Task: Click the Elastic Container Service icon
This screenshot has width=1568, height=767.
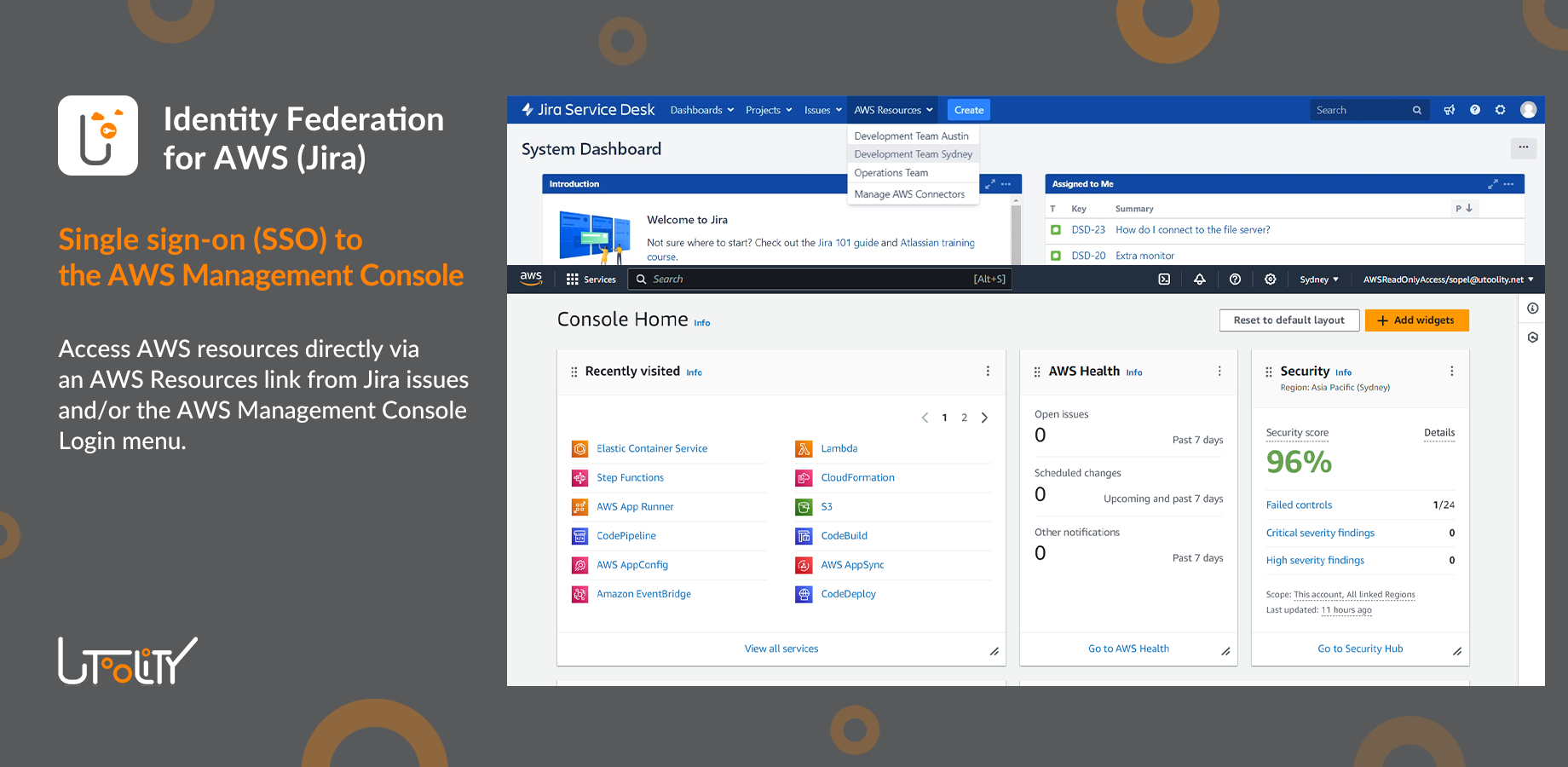Action: 579,449
